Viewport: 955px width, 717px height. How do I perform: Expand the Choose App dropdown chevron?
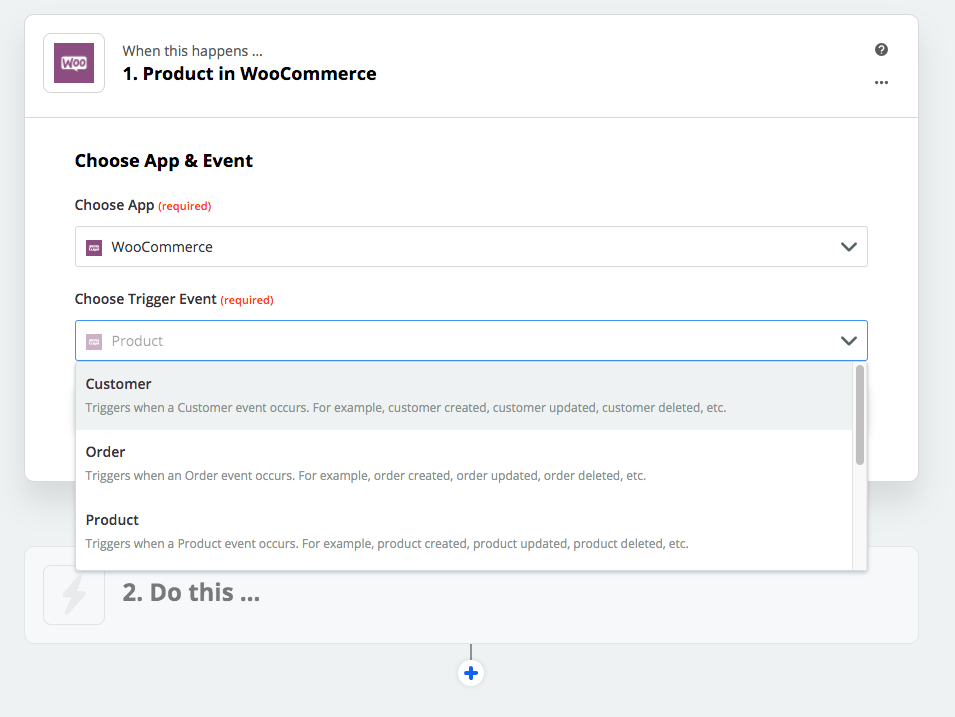pyautogui.click(x=848, y=247)
